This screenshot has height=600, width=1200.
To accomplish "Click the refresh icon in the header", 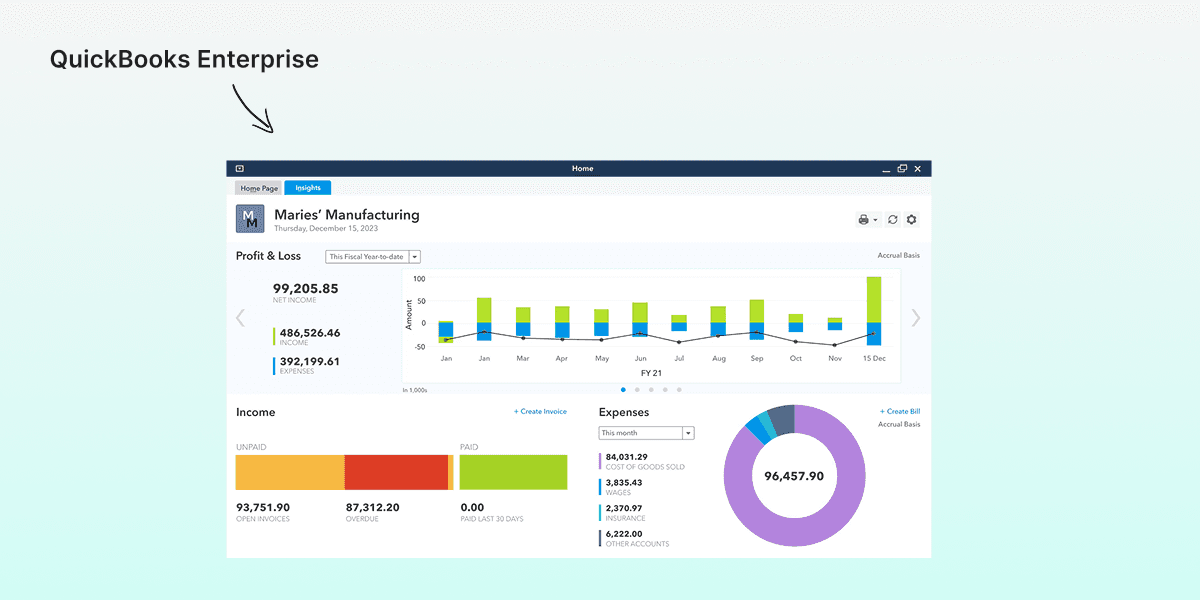I will [x=892, y=219].
